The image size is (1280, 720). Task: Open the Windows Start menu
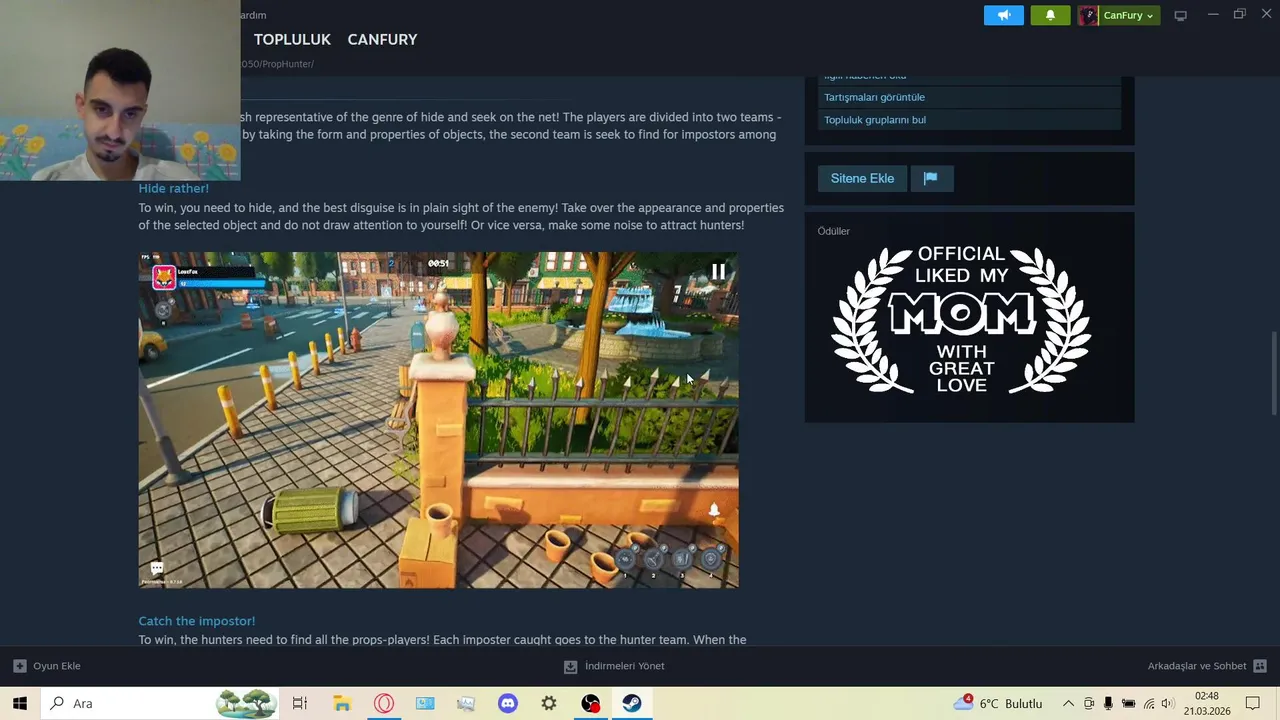(20, 703)
